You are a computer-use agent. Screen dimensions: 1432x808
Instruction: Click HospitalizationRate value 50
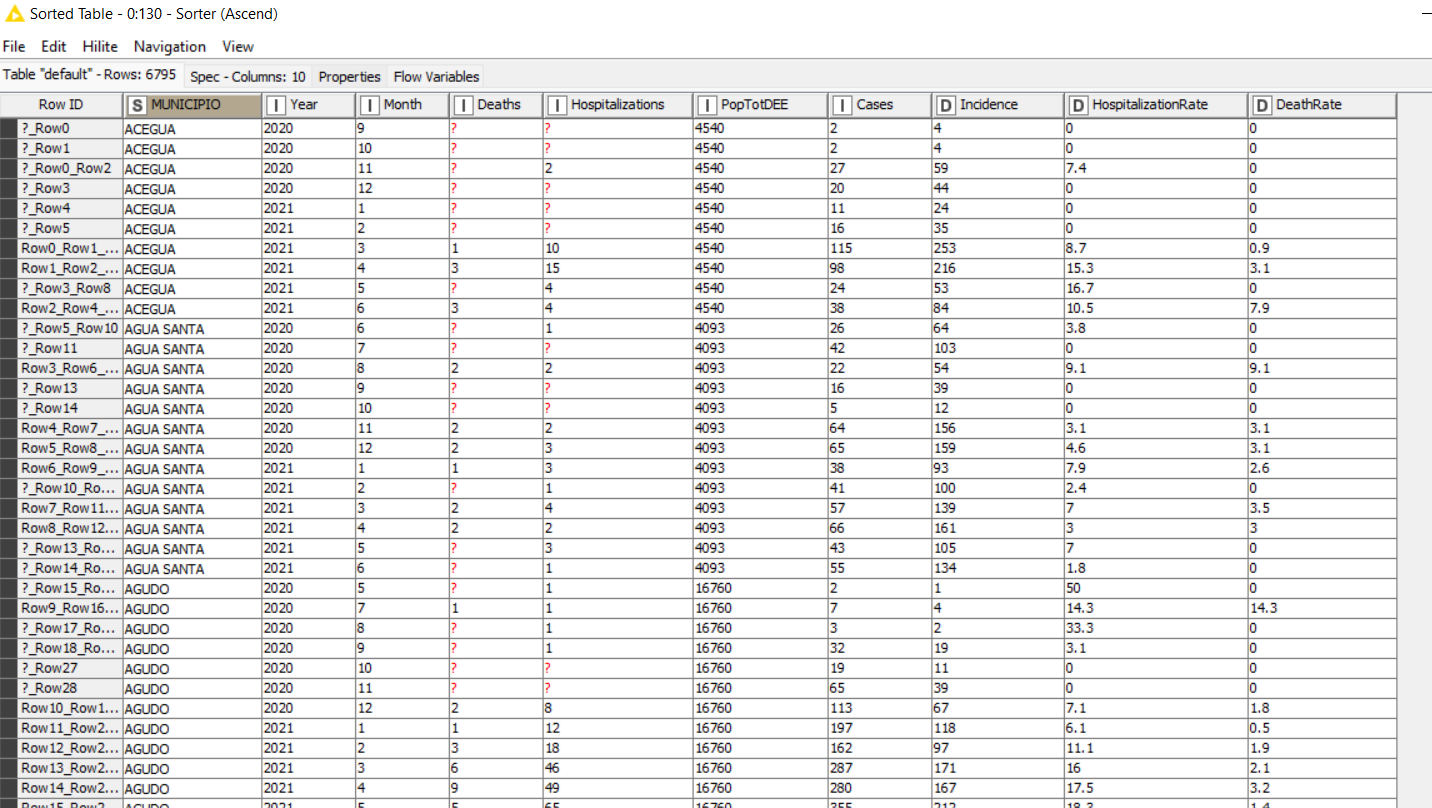tap(1156, 588)
